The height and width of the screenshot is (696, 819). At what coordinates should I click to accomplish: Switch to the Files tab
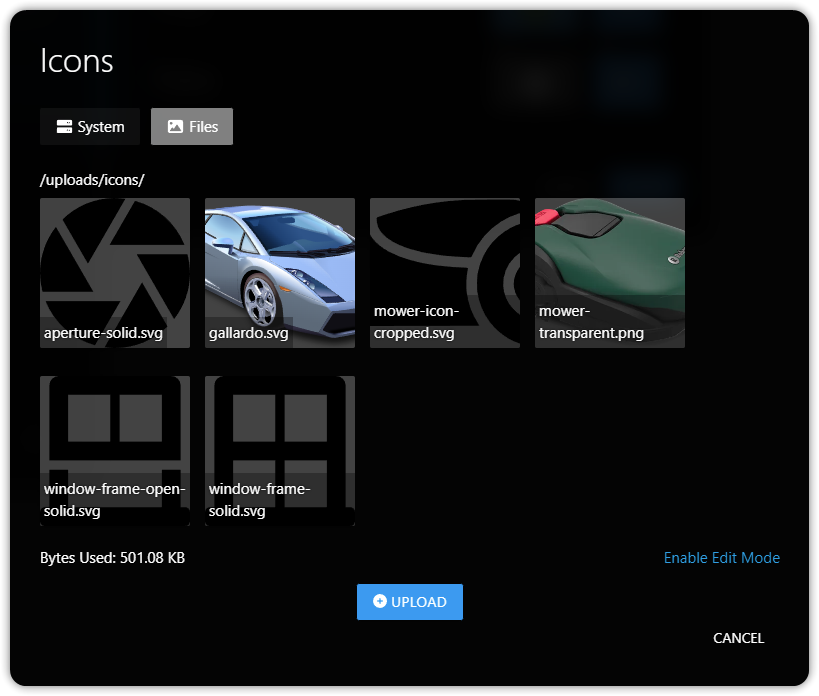[x=192, y=126]
